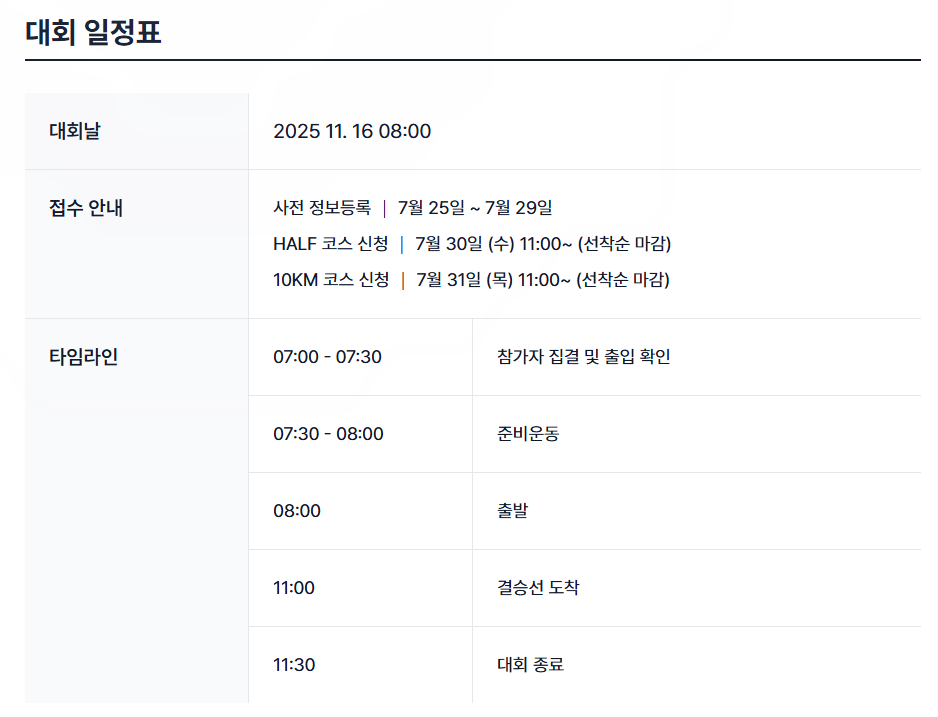This screenshot has height=717, width=938.
Task: Select the 타임라인 row label
Action: (83, 357)
